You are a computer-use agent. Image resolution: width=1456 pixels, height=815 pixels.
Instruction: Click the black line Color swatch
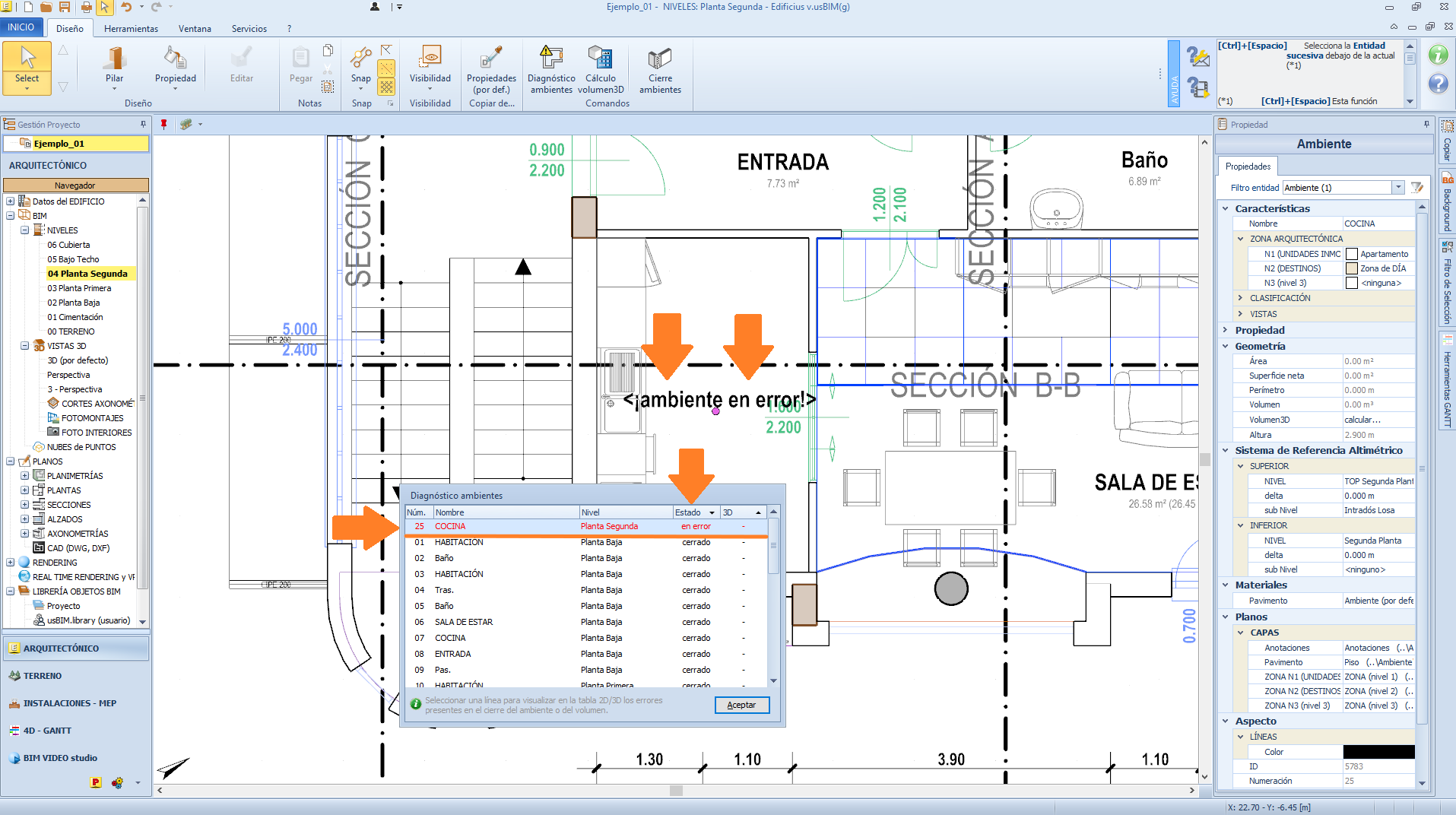[x=1378, y=752]
